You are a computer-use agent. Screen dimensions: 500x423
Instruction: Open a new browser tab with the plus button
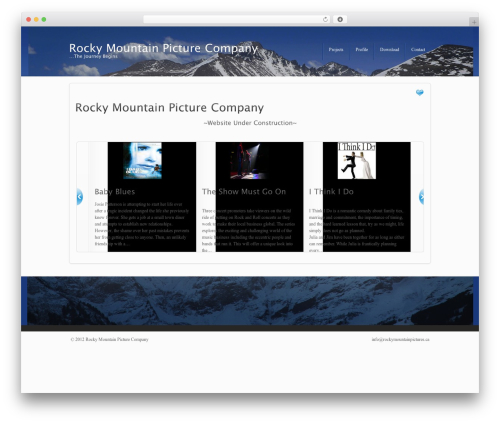pyautogui.click(x=474, y=22)
